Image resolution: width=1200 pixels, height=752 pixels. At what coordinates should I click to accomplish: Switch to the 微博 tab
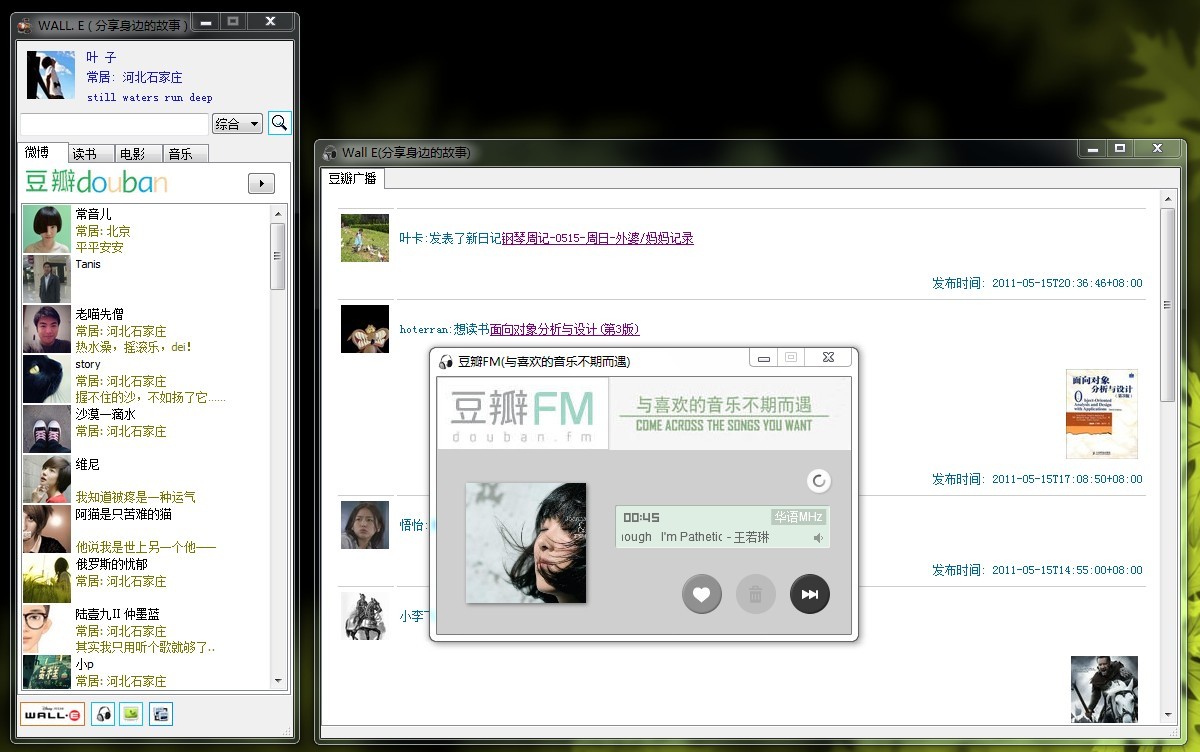[x=44, y=153]
